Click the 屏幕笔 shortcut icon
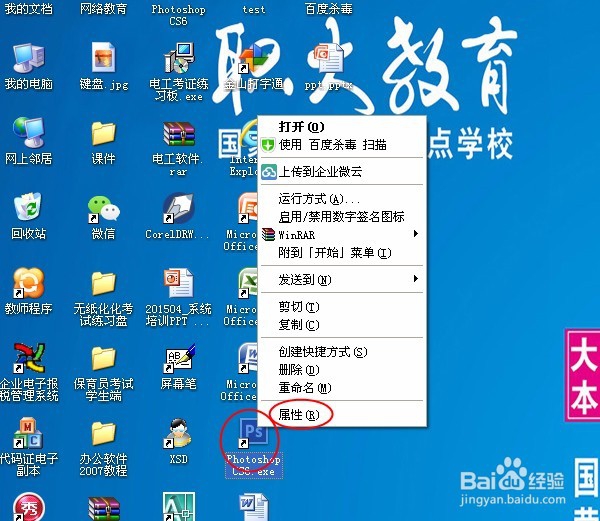 (179, 358)
